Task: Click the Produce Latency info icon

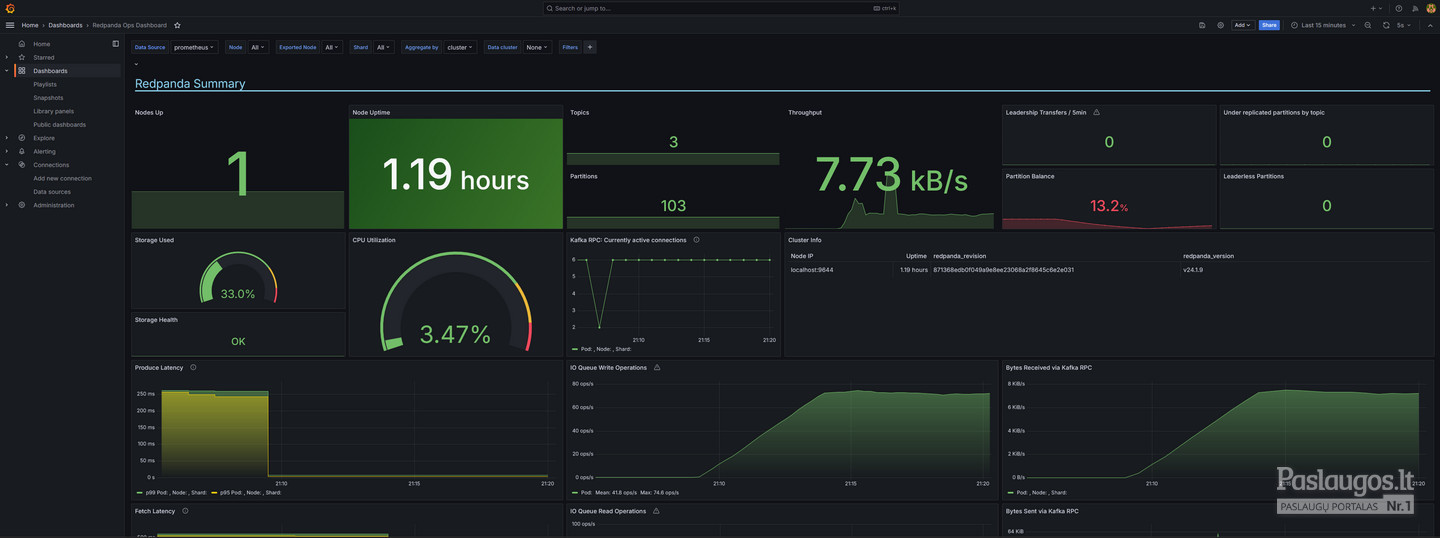Action: tap(193, 367)
